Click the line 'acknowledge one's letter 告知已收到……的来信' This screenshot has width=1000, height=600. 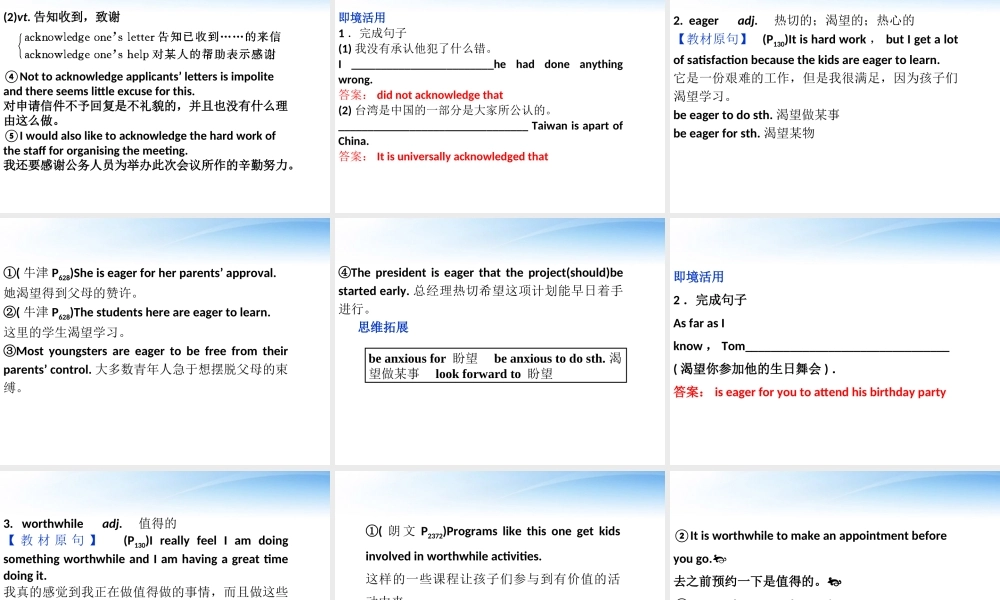tap(152, 37)
